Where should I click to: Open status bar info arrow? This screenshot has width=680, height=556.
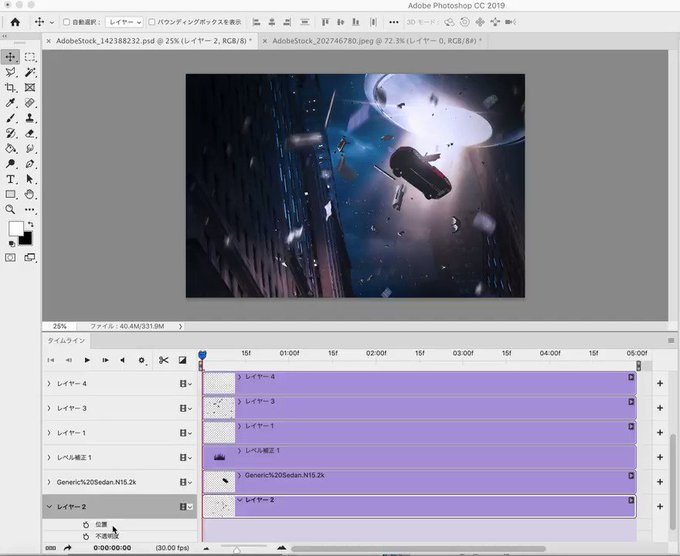pyautogui.click(x=180, y=326)
